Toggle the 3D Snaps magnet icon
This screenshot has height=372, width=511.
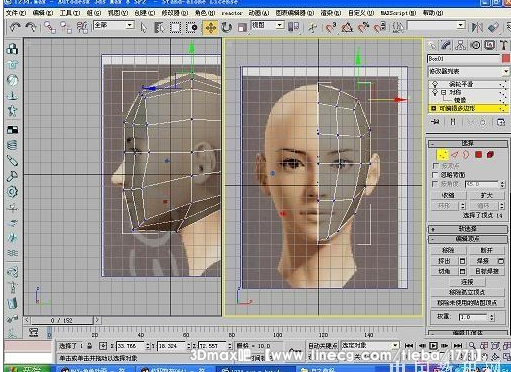point(331,27)
